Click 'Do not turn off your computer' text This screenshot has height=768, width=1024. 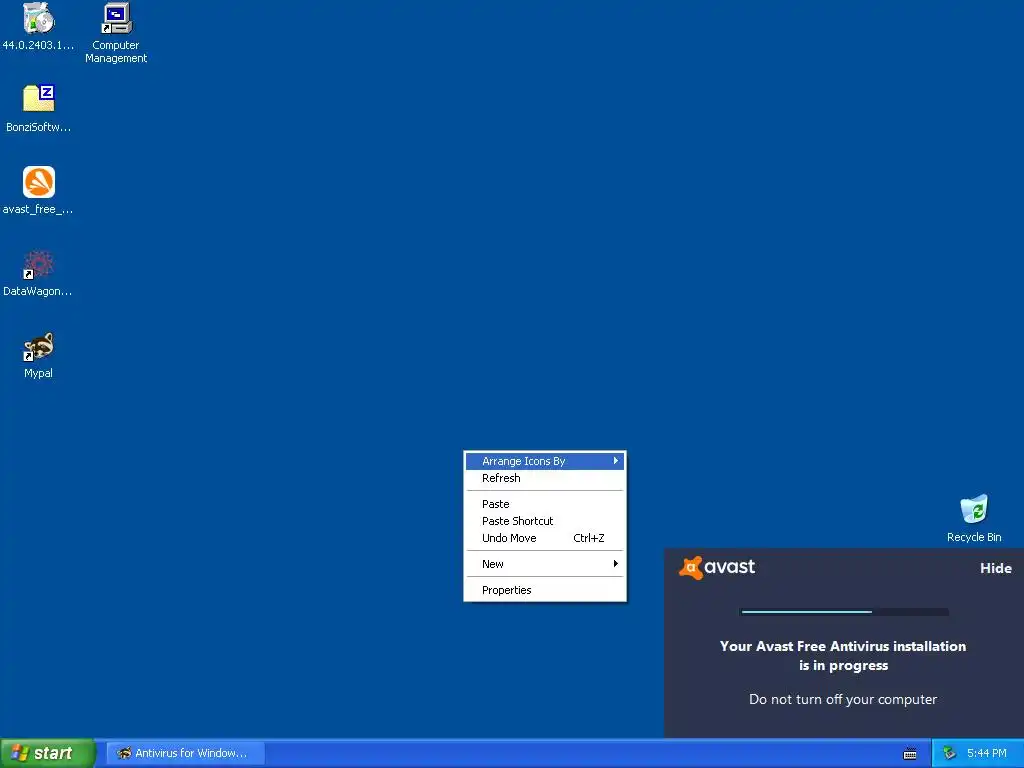(842, 699)
